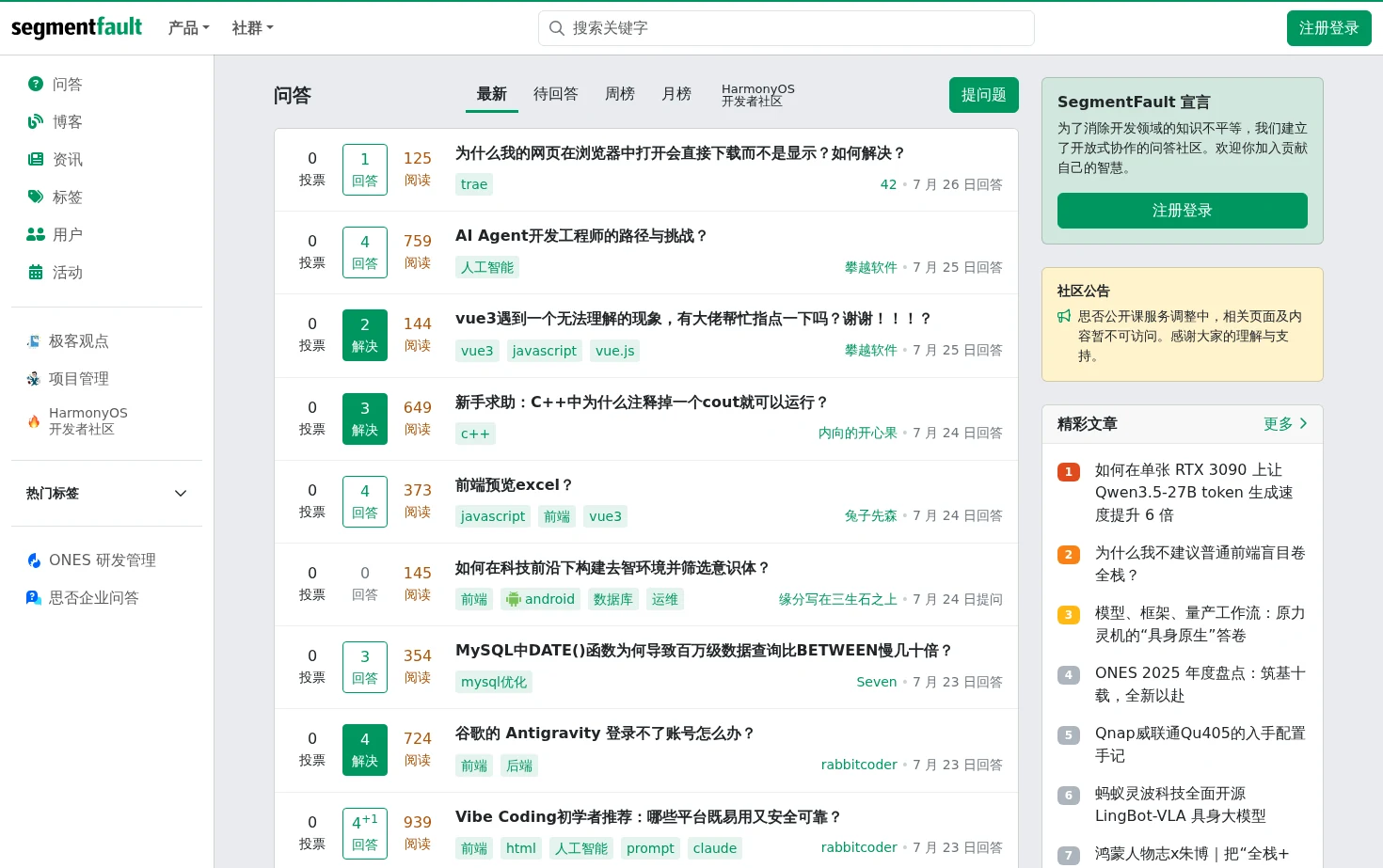Viewport: 1383px width, 868px height.
Task: Click the 极客观点 sidebar icon
Action: 34,341
